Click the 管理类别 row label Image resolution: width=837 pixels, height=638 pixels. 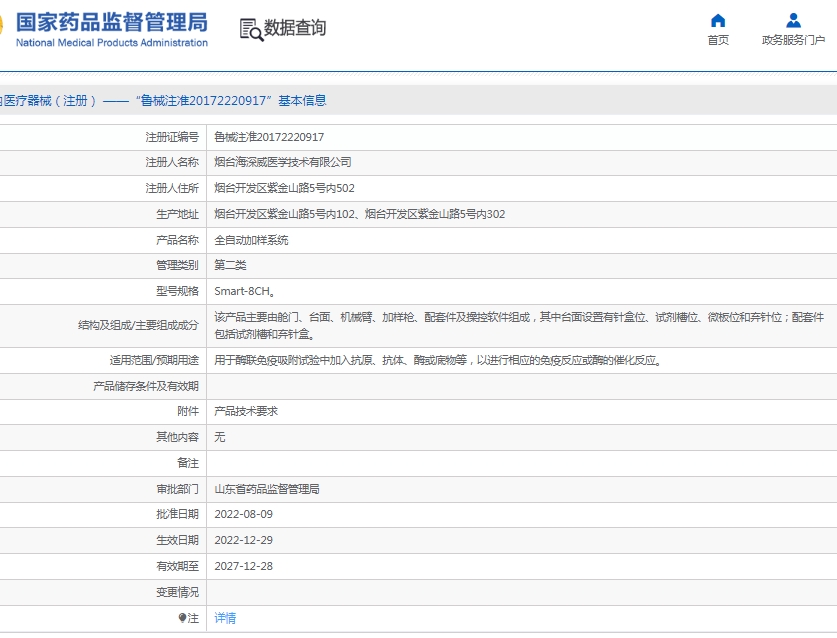[x=177, y=265]
